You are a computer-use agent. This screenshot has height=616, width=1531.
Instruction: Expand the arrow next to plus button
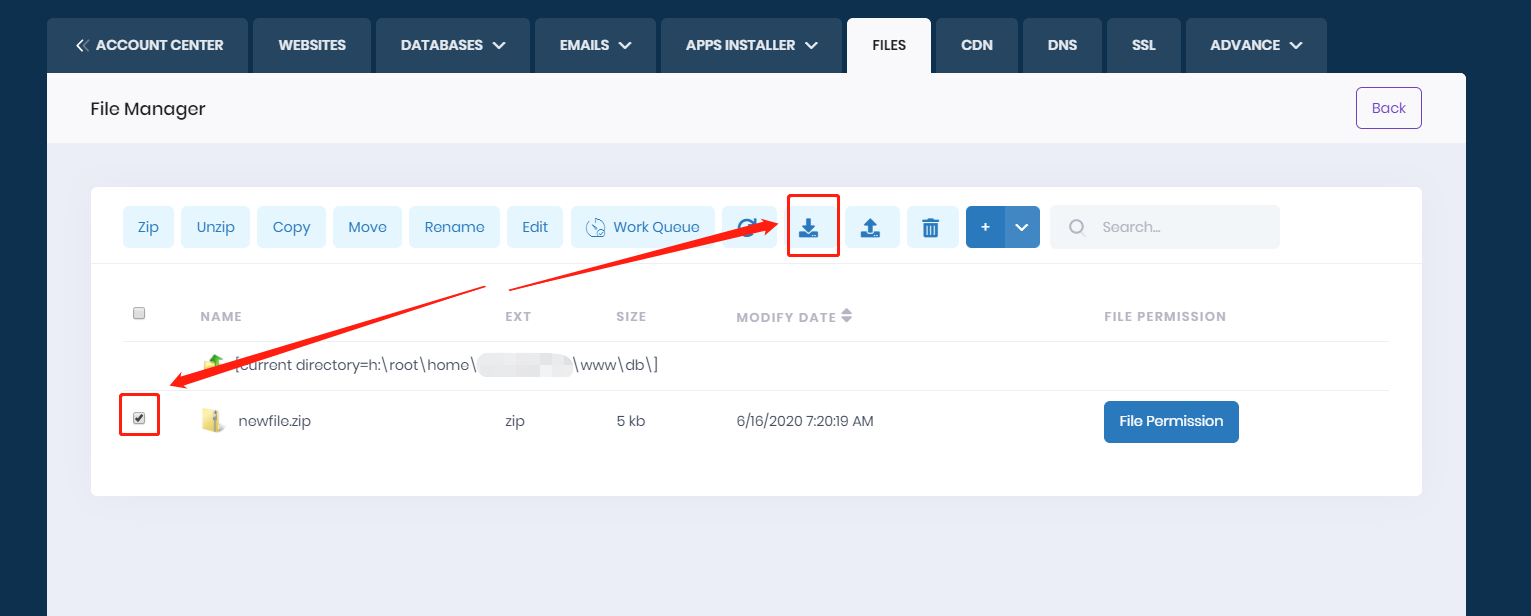[1022, 227]
